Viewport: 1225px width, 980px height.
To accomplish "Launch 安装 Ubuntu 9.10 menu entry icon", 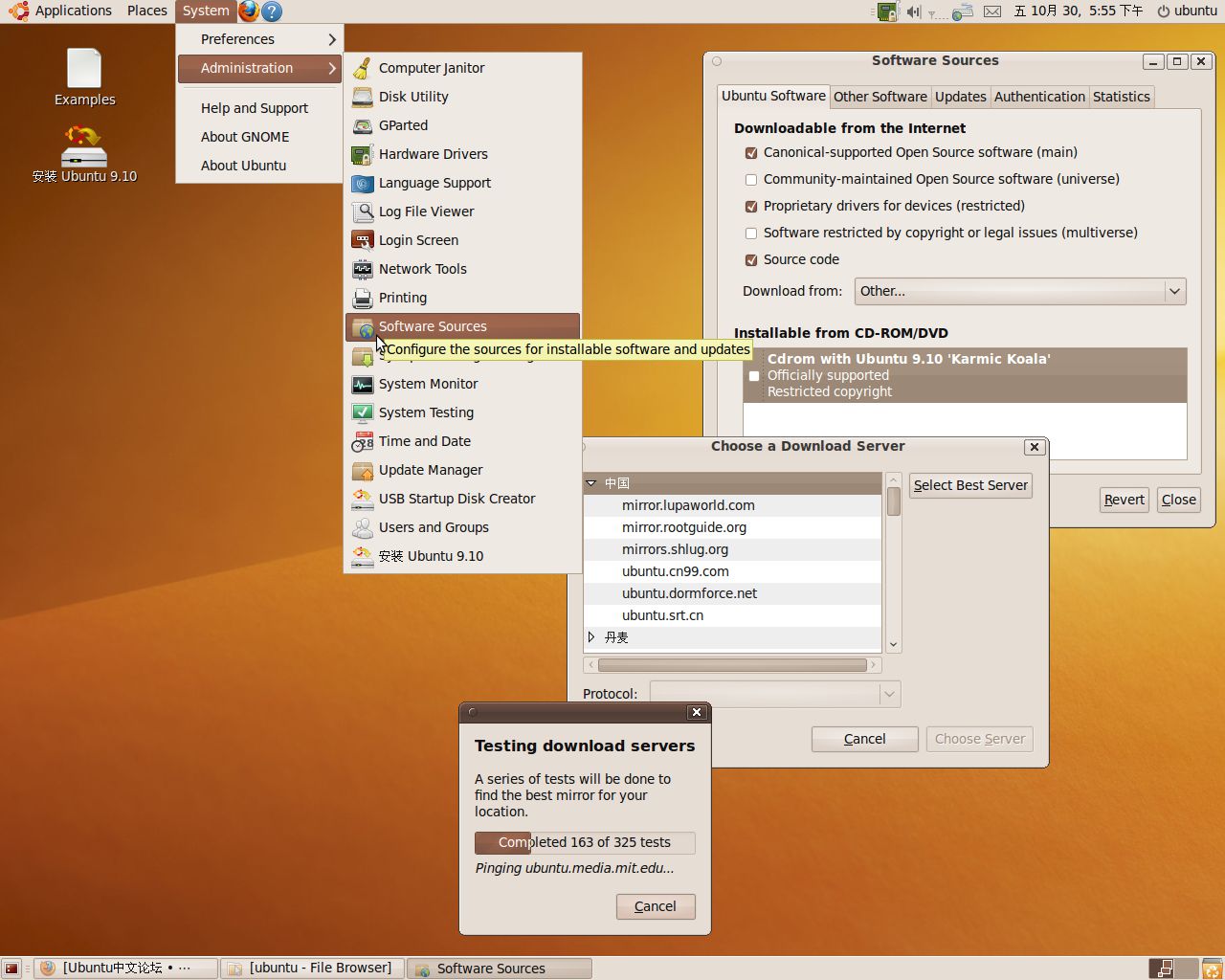I will [363, 556].
